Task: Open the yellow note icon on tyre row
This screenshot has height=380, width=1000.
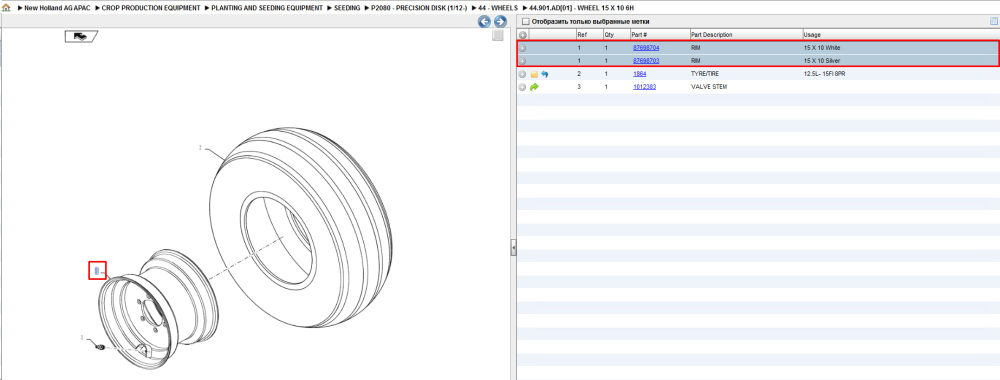Action: pos(534,74)
